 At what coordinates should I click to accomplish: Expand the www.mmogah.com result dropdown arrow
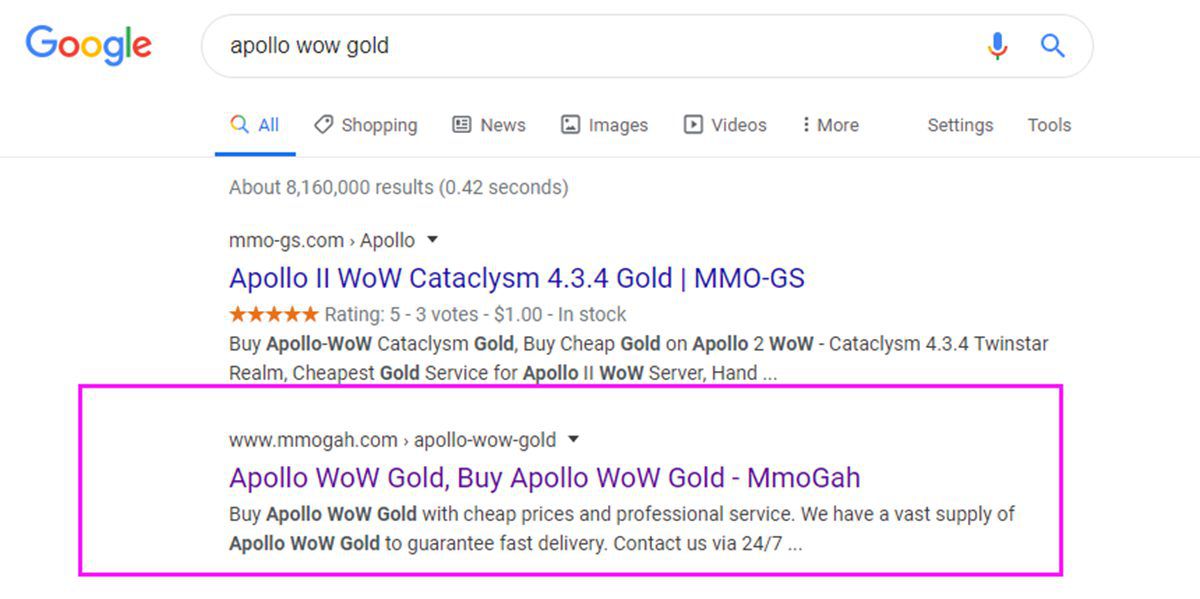[x=573, y=439]
